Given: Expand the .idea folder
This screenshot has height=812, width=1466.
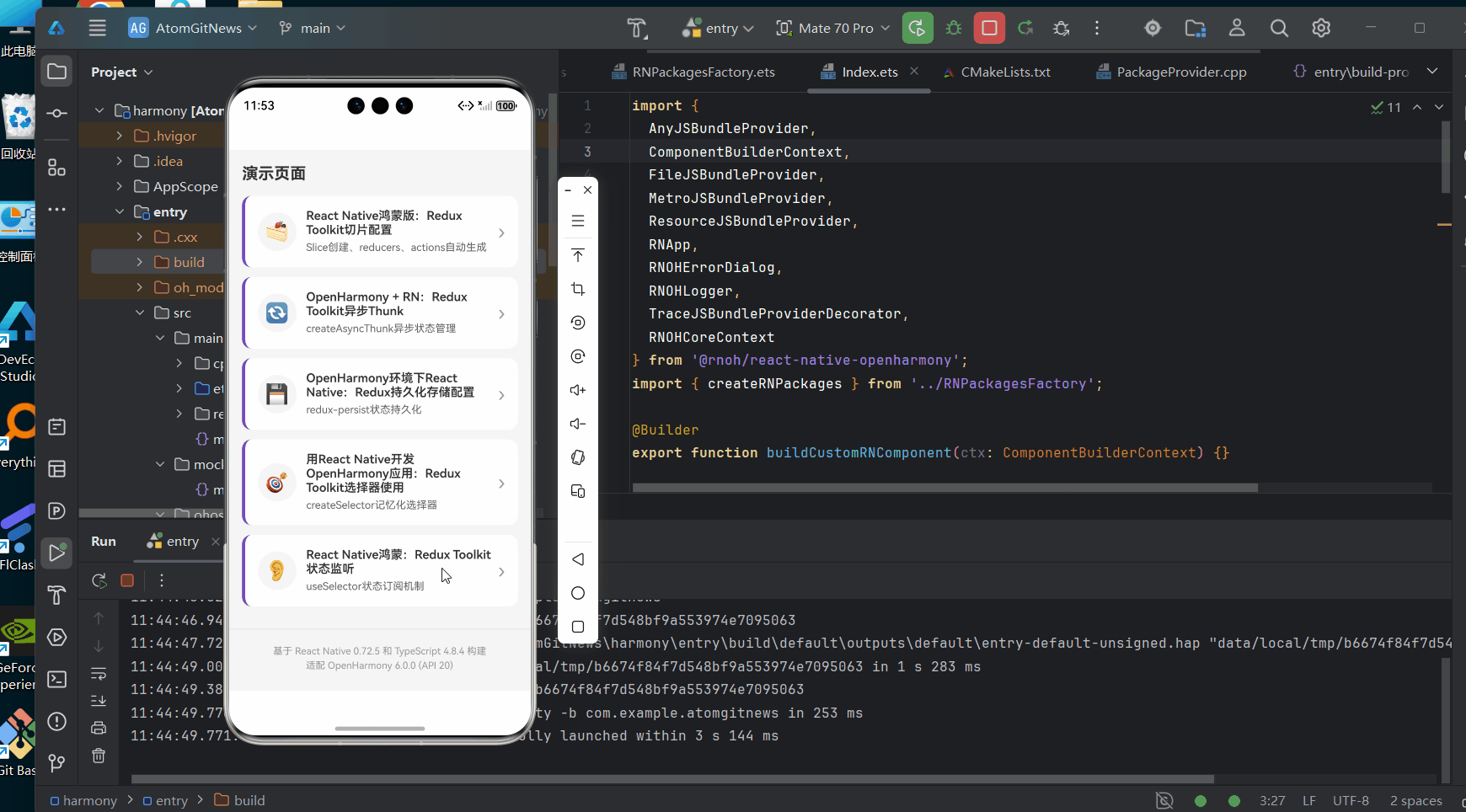Looking at the screenshot, I should [120, 161].
